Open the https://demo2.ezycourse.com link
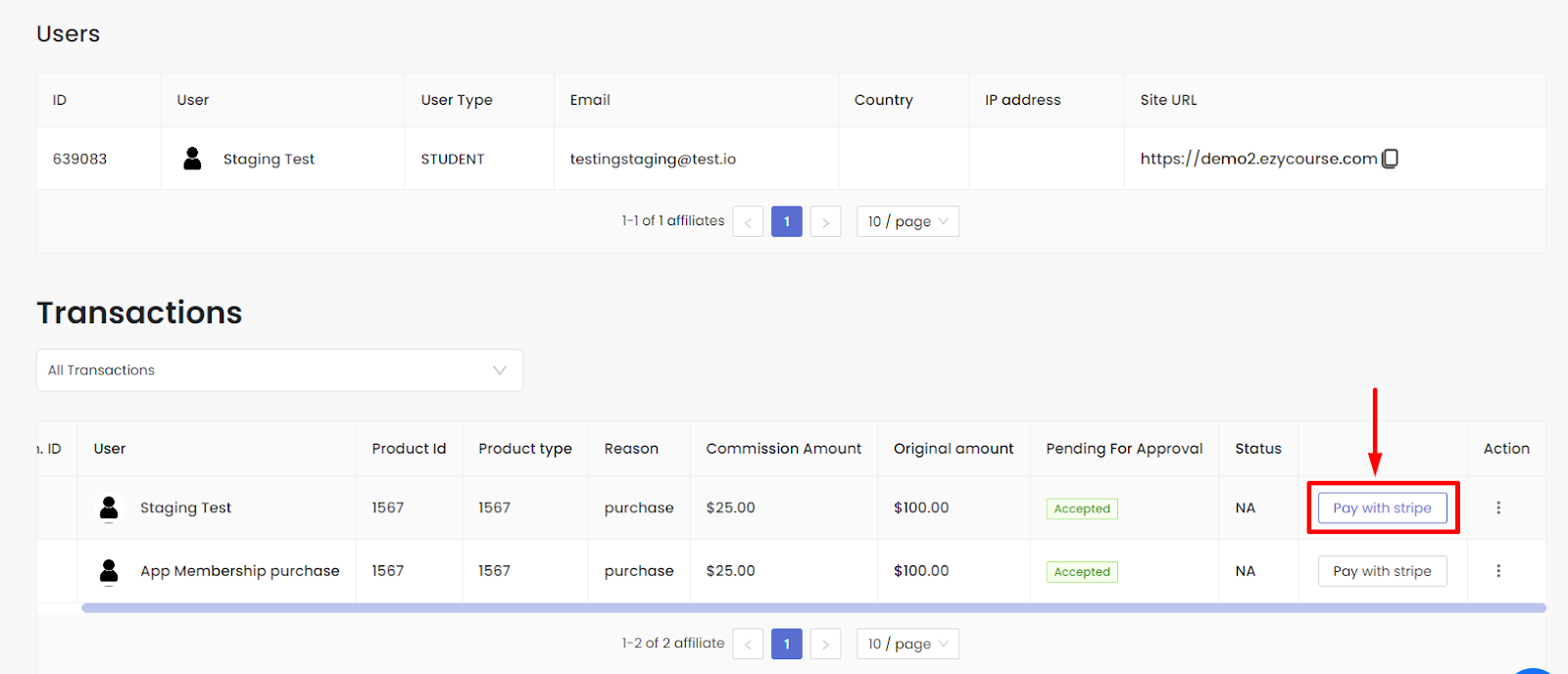This screenshot has height=674, width=1568. 1258,159
